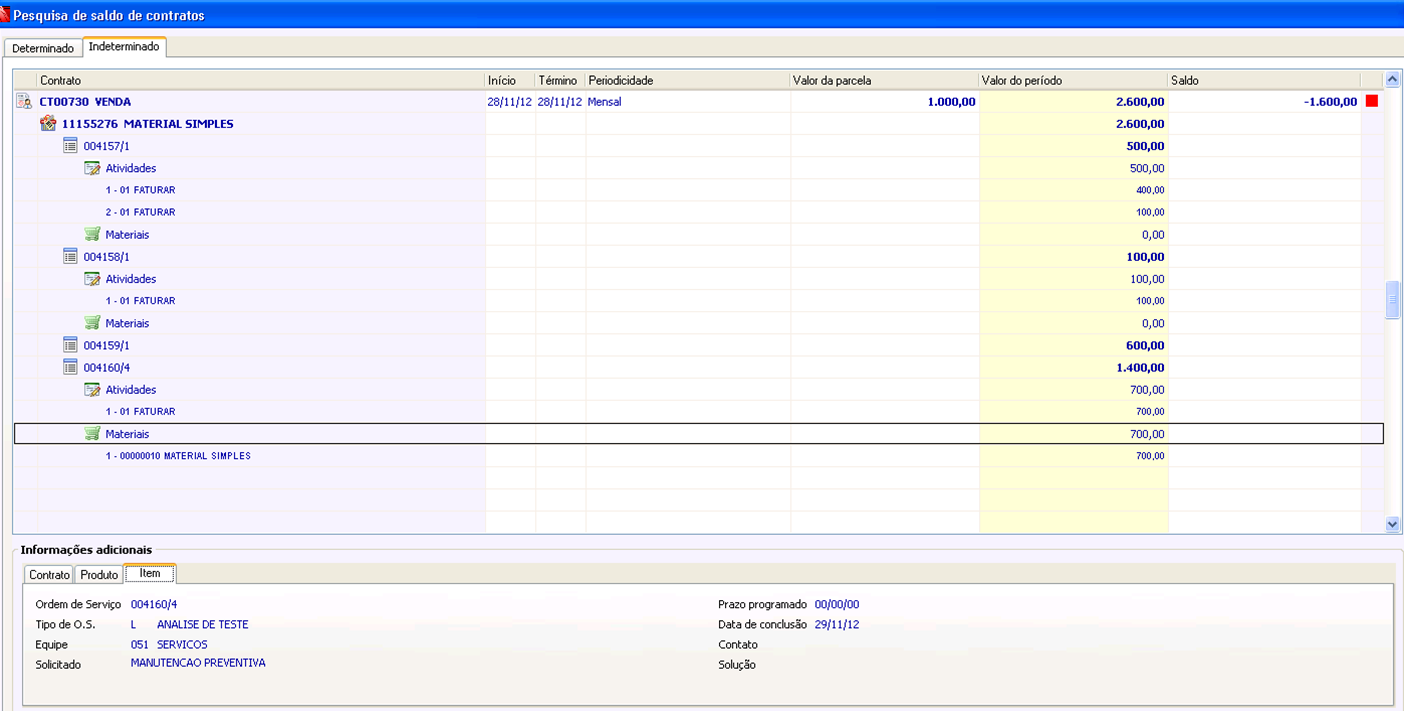
Task: Click the Término column header
Action: [x=560, y=80]
